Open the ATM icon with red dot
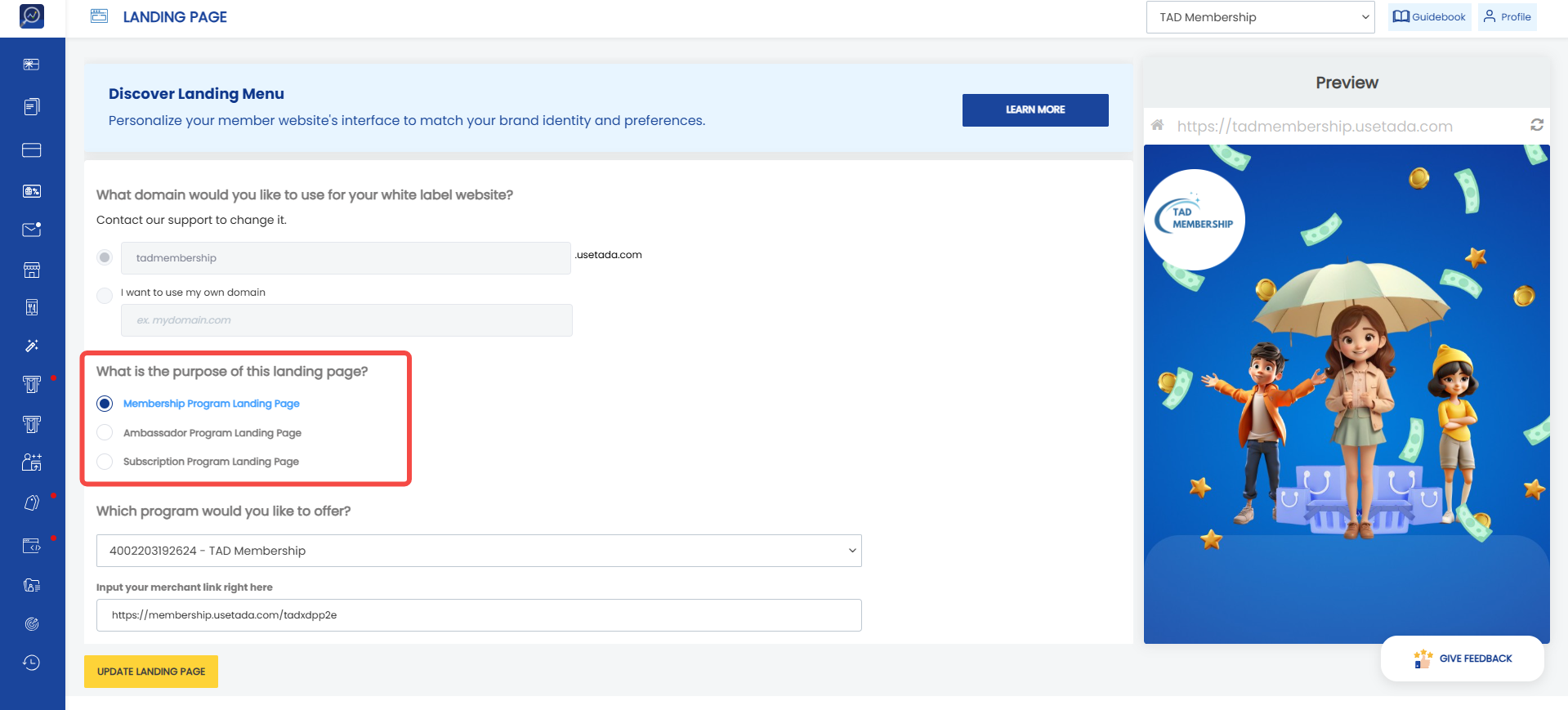1568x710 pixels. click(x=32, y=384)
